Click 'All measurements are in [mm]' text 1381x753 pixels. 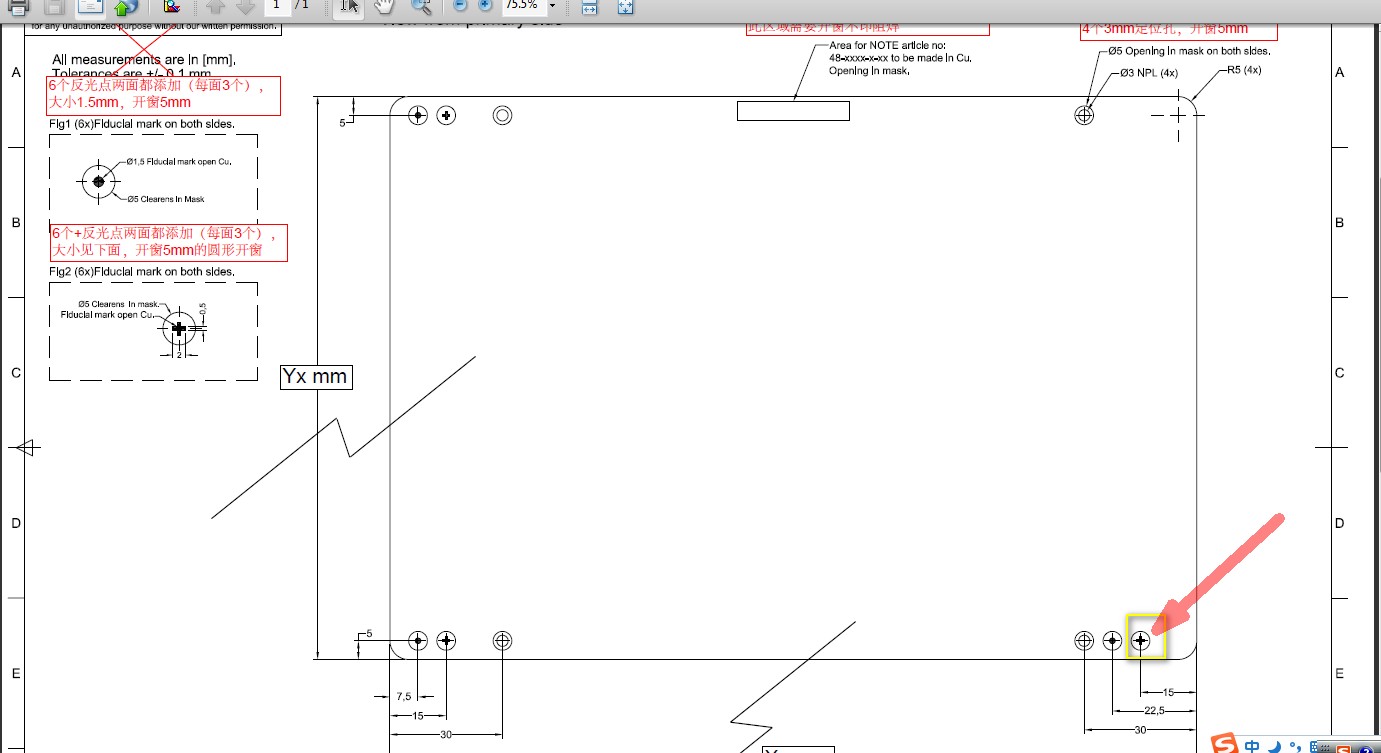[144, 60]
